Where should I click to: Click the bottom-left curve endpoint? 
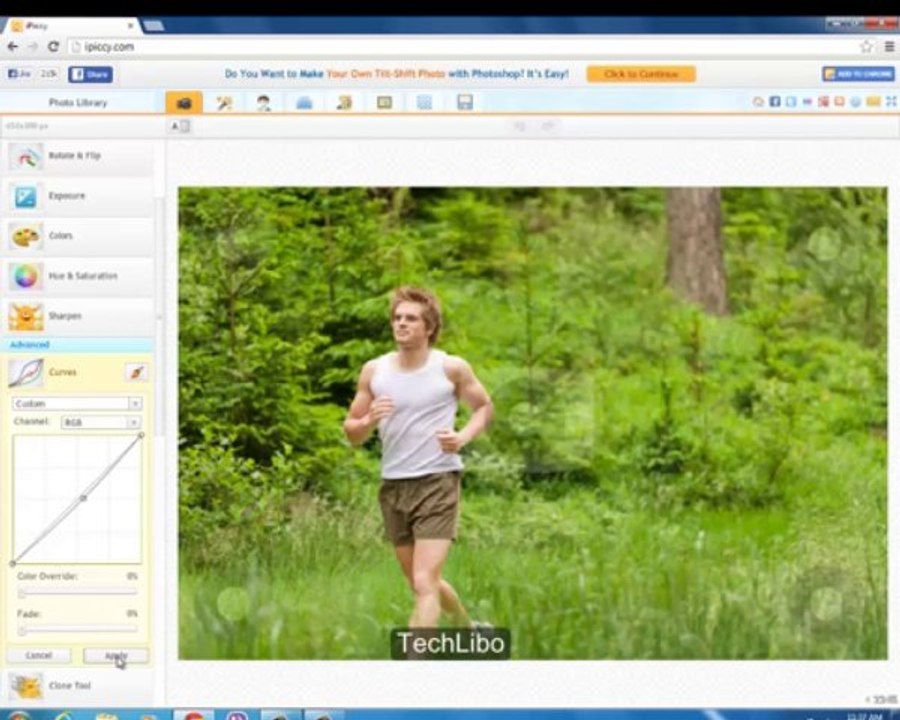pyautogui.click(x=13, y=564)
